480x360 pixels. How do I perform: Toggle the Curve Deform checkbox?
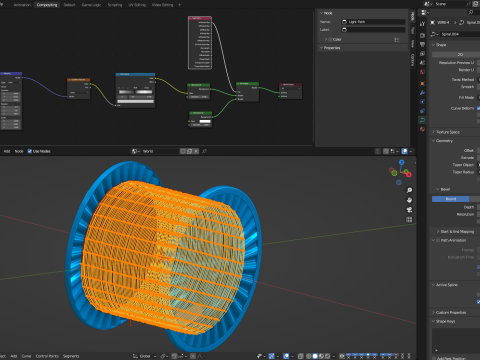(x=478, y=108)
